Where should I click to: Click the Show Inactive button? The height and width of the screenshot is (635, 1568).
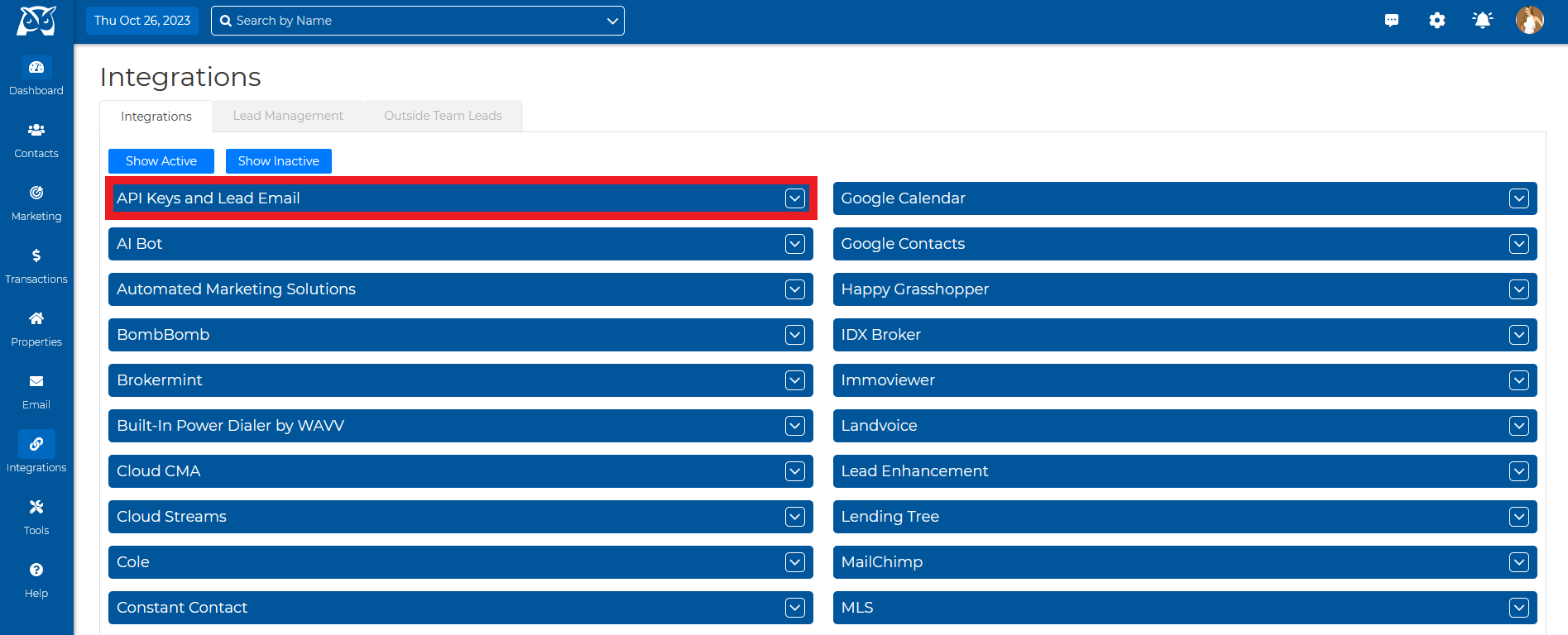[279, 161]
